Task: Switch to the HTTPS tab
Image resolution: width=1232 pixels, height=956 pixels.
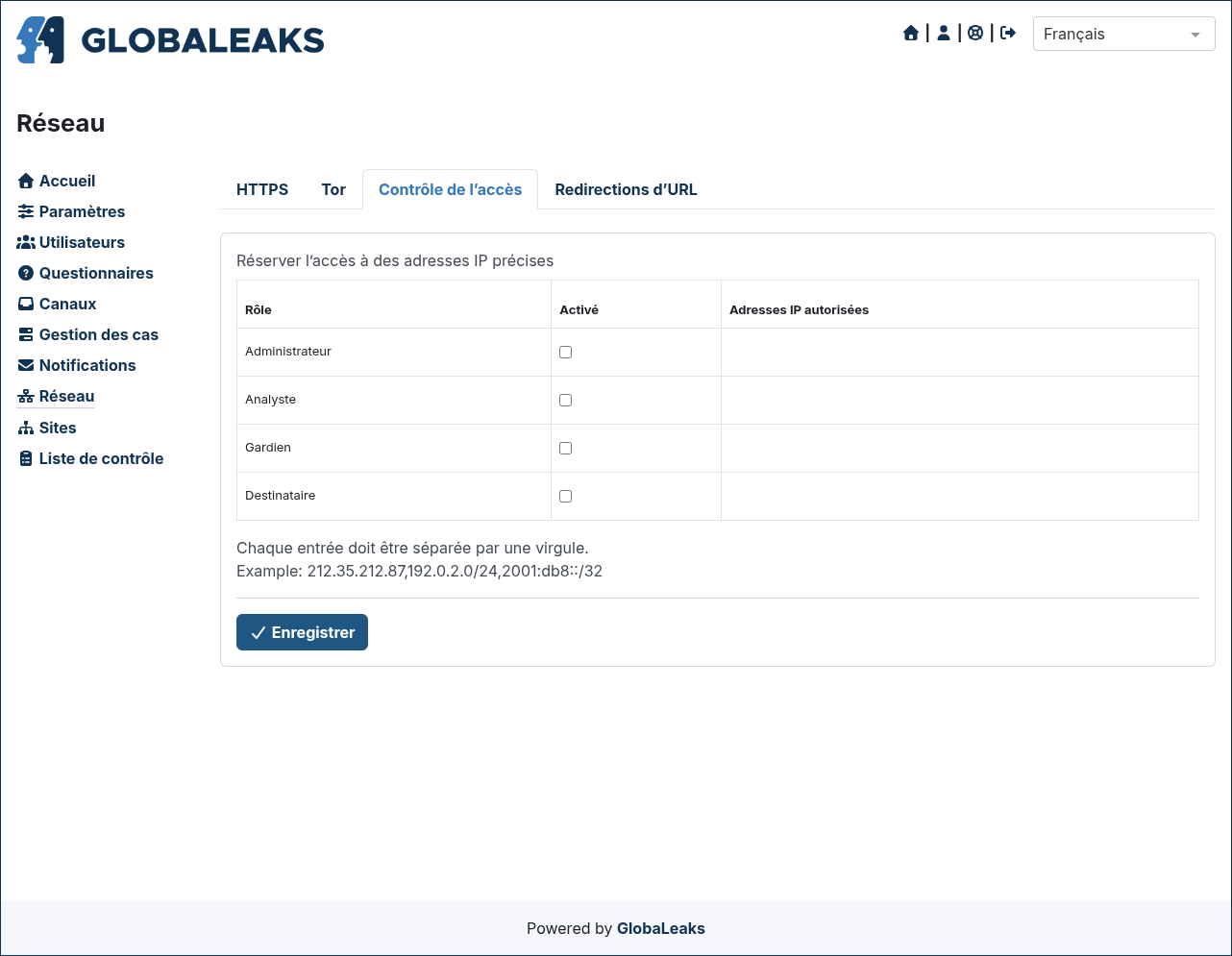Action: click(x=262, y=189)
